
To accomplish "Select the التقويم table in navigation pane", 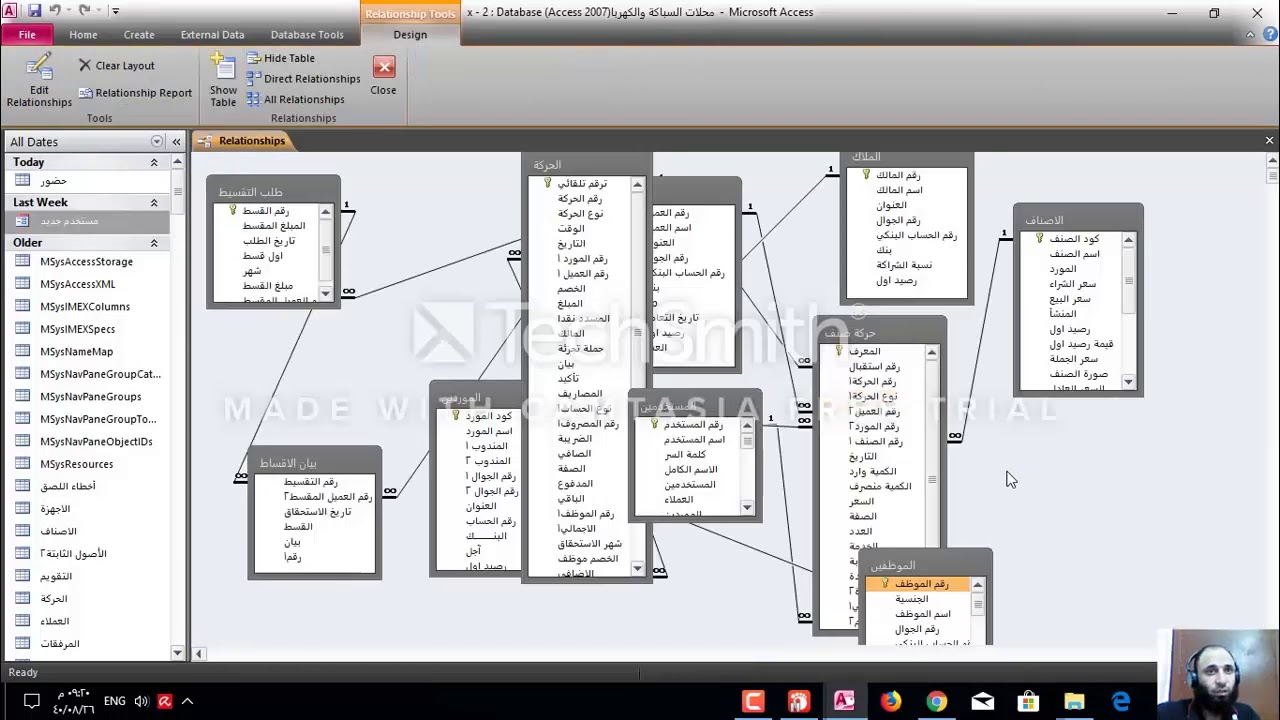I will [x=88, y=577].
